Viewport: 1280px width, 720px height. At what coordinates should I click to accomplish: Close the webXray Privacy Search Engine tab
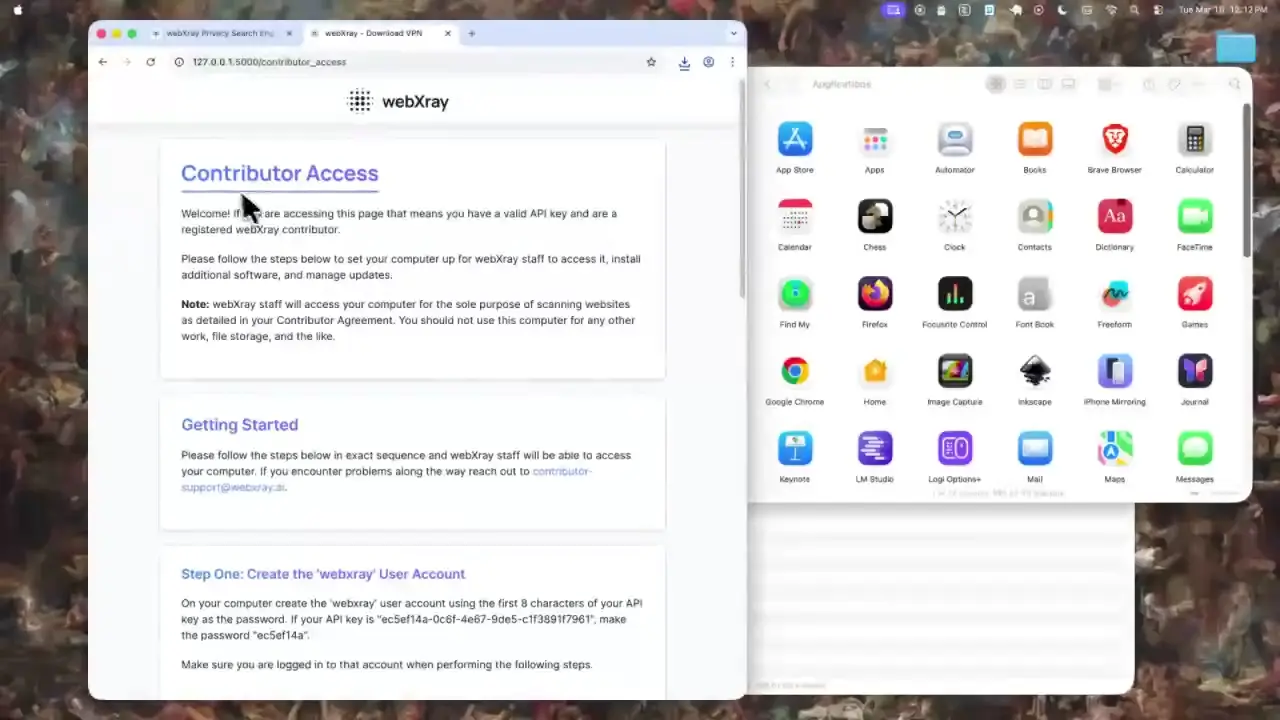click(289, 33)
